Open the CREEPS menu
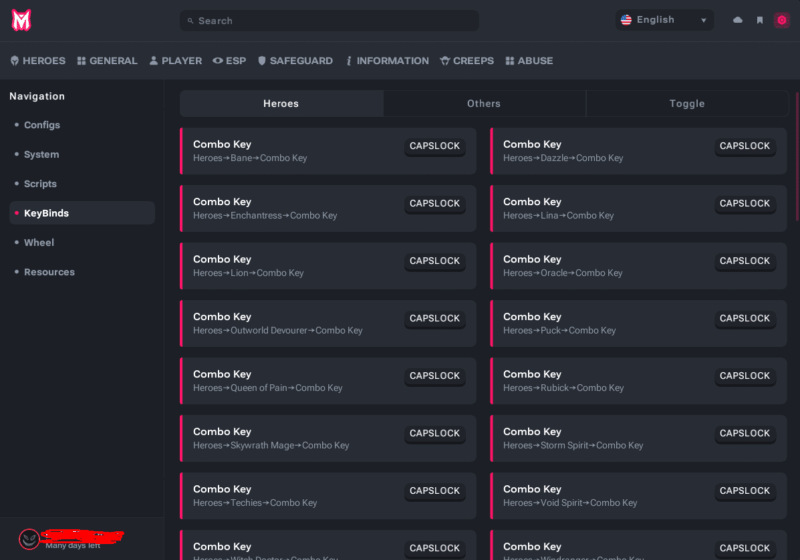The width and height of the screenshot is (800, 560). [467, 61]
